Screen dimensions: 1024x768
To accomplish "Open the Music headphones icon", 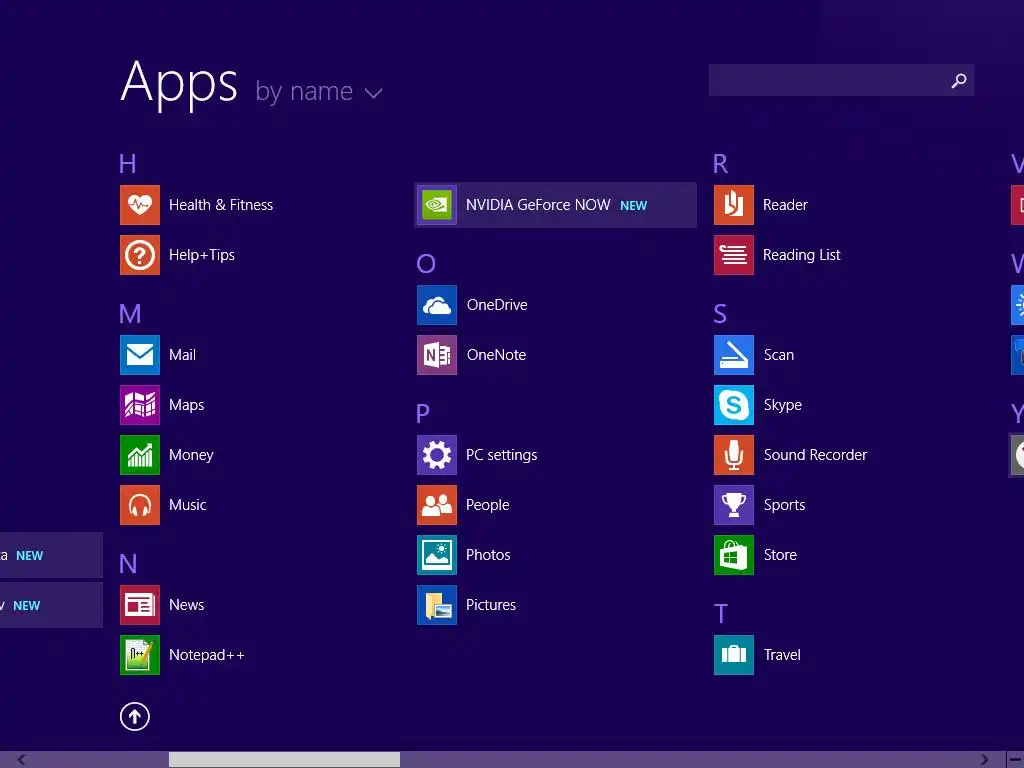I will [140, 505].
